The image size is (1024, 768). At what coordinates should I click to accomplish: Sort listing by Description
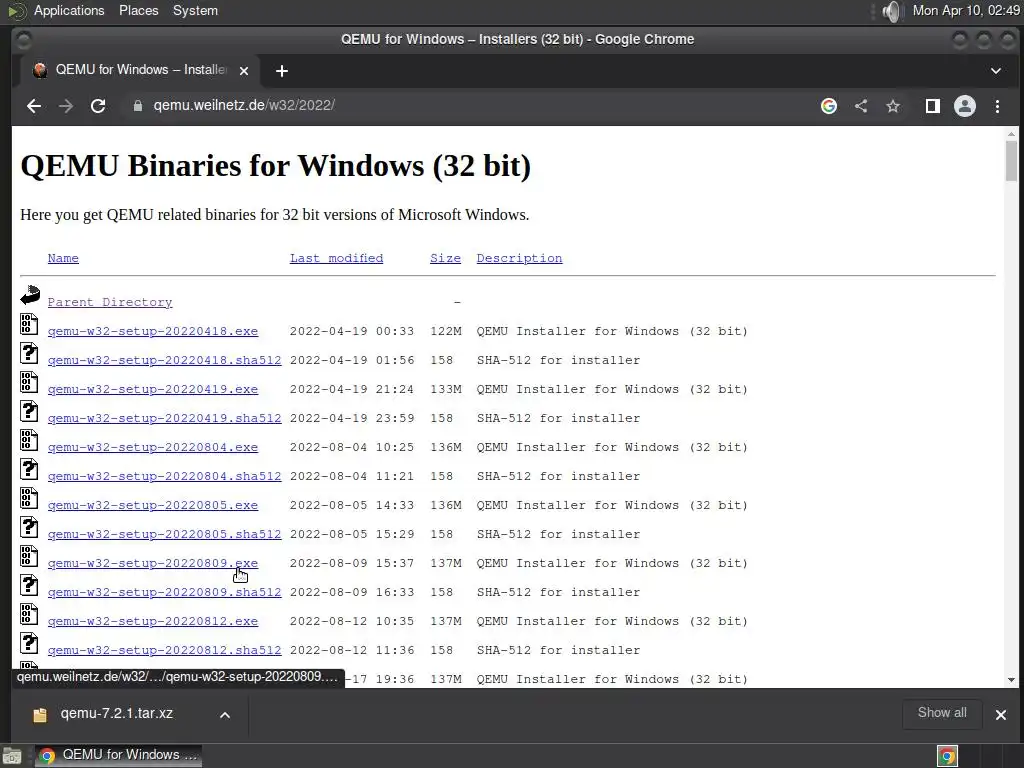coord(519,258)
